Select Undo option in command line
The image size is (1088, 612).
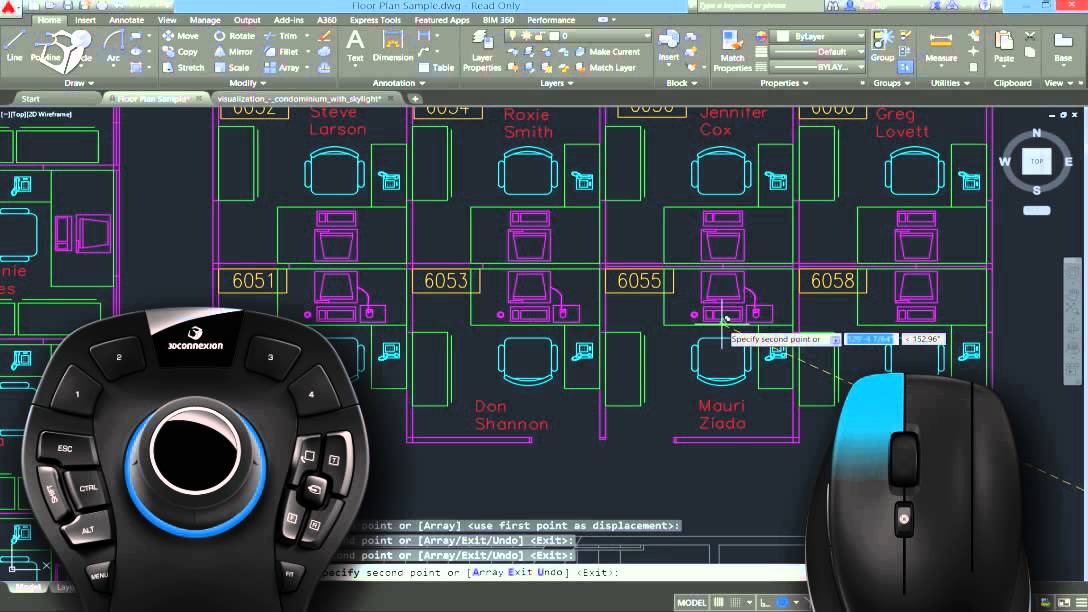pos(550,572)
